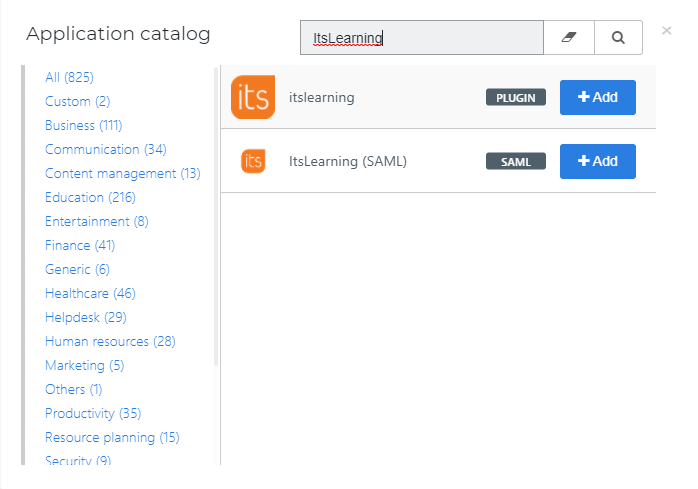
Task: Click the magnifier search button
Action: (x=618, y=37)
